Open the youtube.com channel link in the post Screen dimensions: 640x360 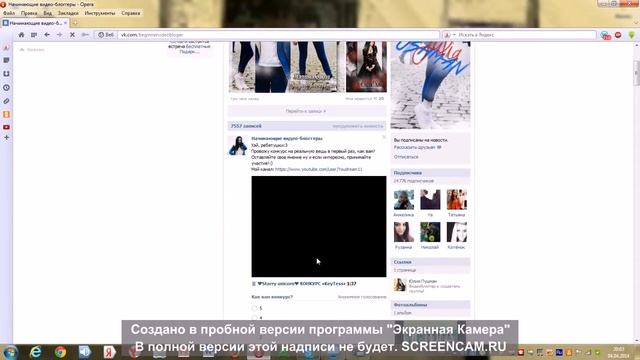[x=318, y=169]
